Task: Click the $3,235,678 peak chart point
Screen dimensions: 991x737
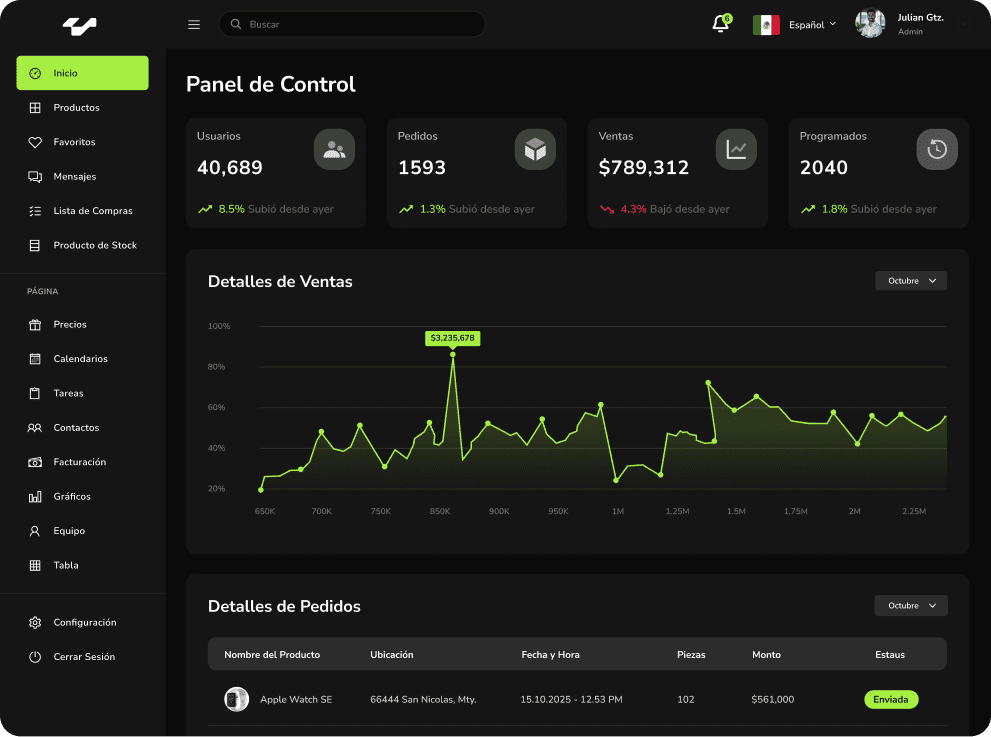Action: (x=452, y=354)
